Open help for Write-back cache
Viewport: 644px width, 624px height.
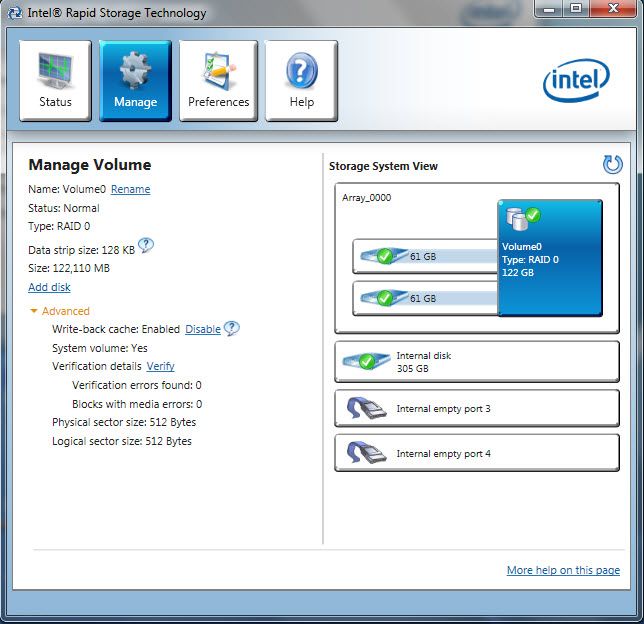(x=232, y=328)
